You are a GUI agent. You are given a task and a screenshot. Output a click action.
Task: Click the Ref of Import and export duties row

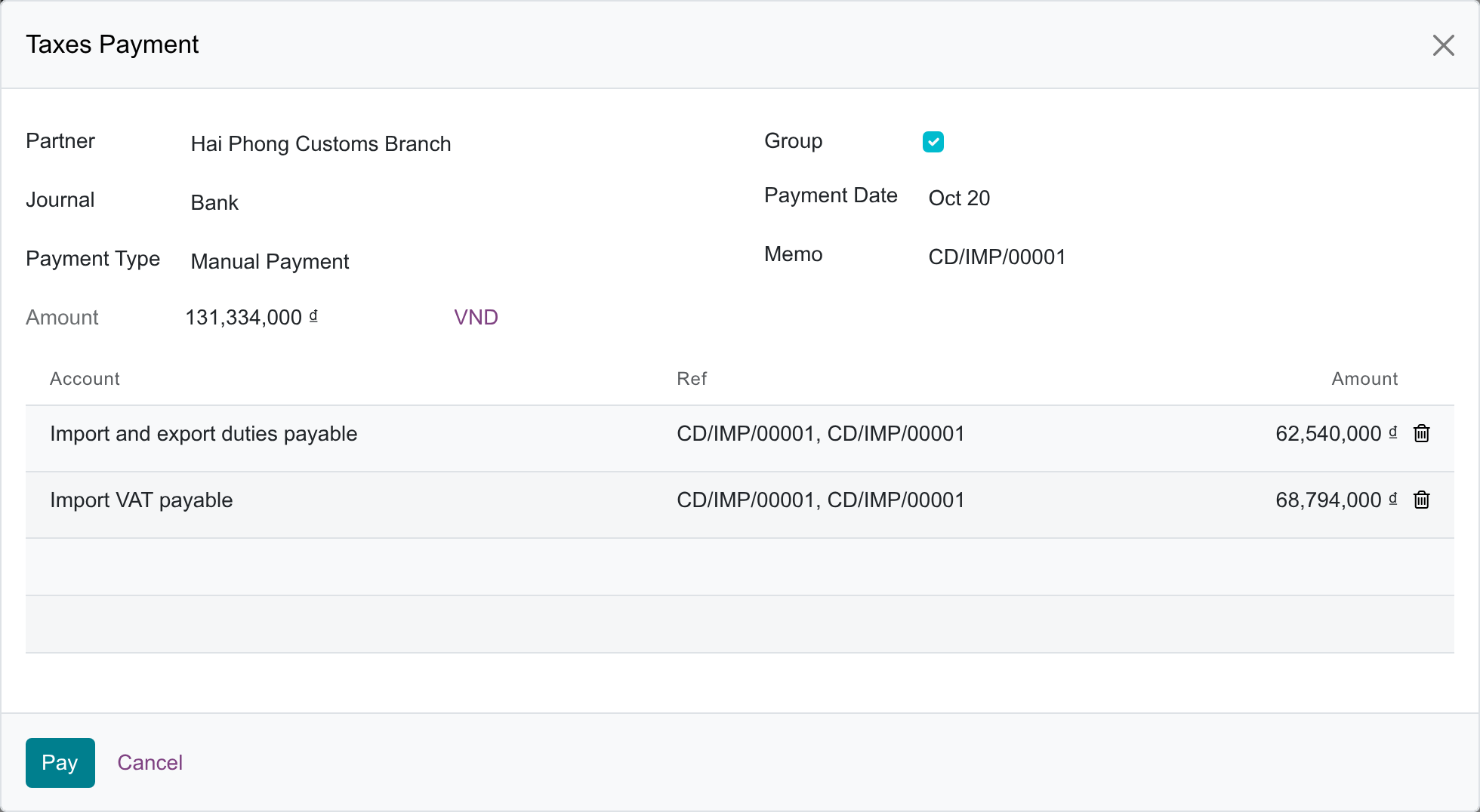[x=821, y=434]
